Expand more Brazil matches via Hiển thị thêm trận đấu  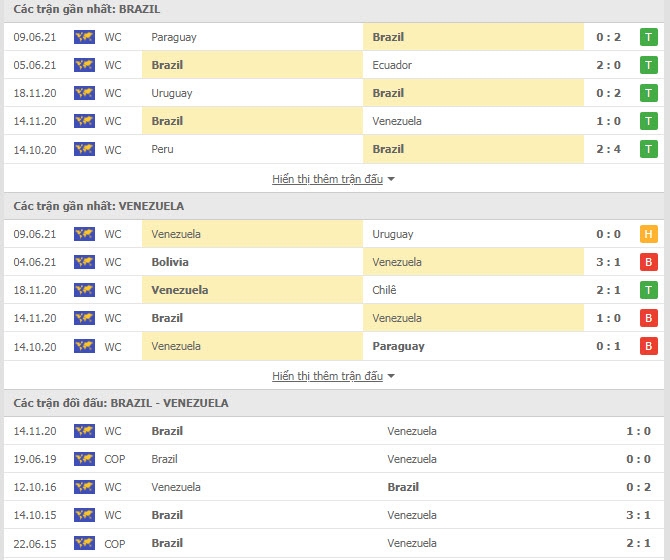click(327, 179)
